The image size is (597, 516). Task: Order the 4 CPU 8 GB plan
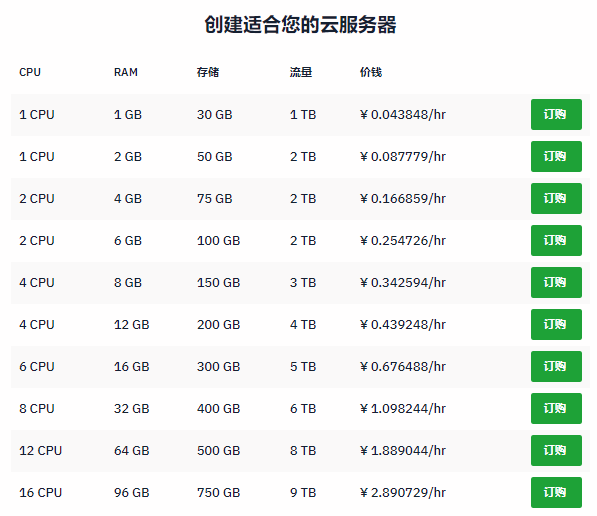(556, 282)
